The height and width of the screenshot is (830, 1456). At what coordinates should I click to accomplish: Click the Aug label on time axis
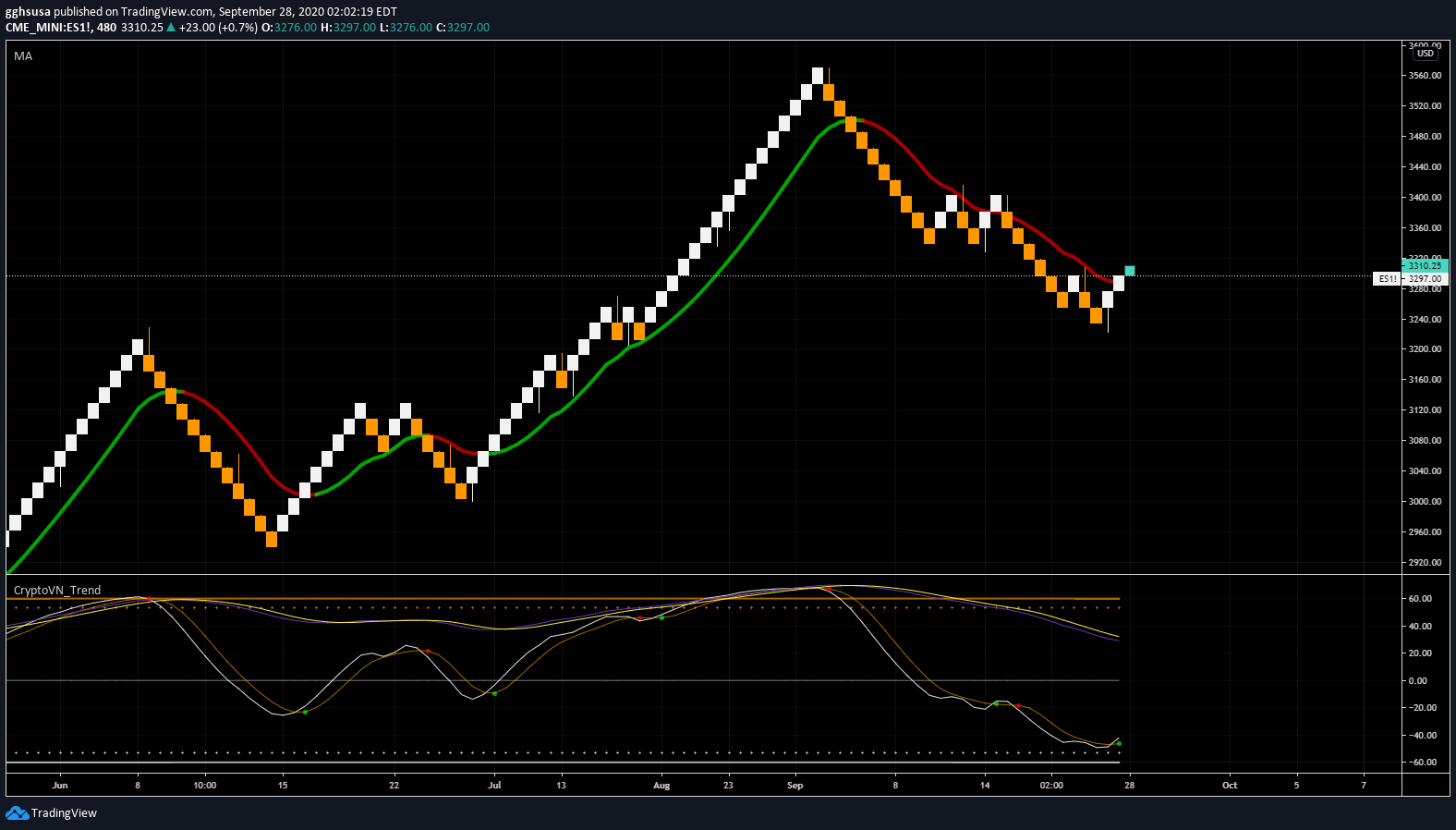click(x=661, y=786)
